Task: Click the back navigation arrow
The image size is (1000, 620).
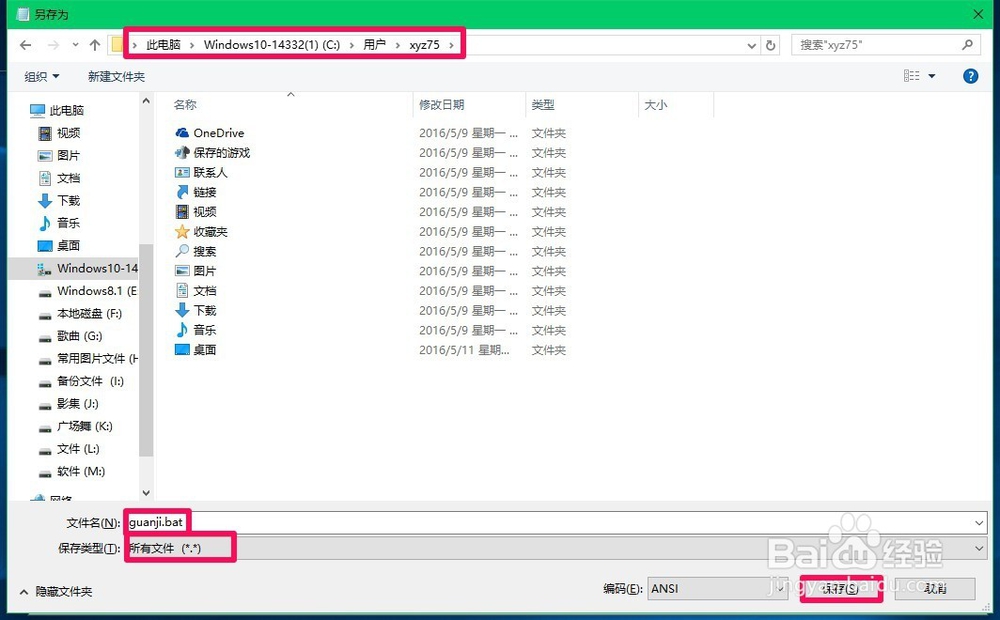Action: (25, 44)
